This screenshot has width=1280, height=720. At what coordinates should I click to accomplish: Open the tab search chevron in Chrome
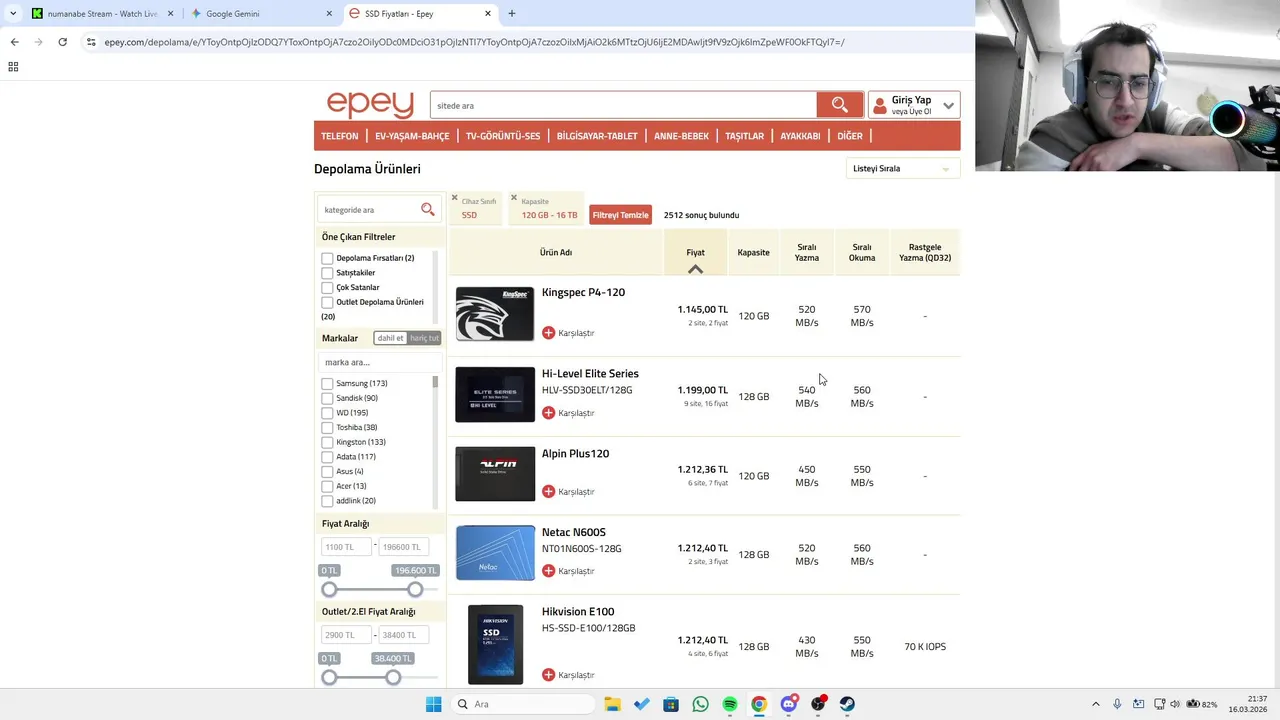pos(13,14)
